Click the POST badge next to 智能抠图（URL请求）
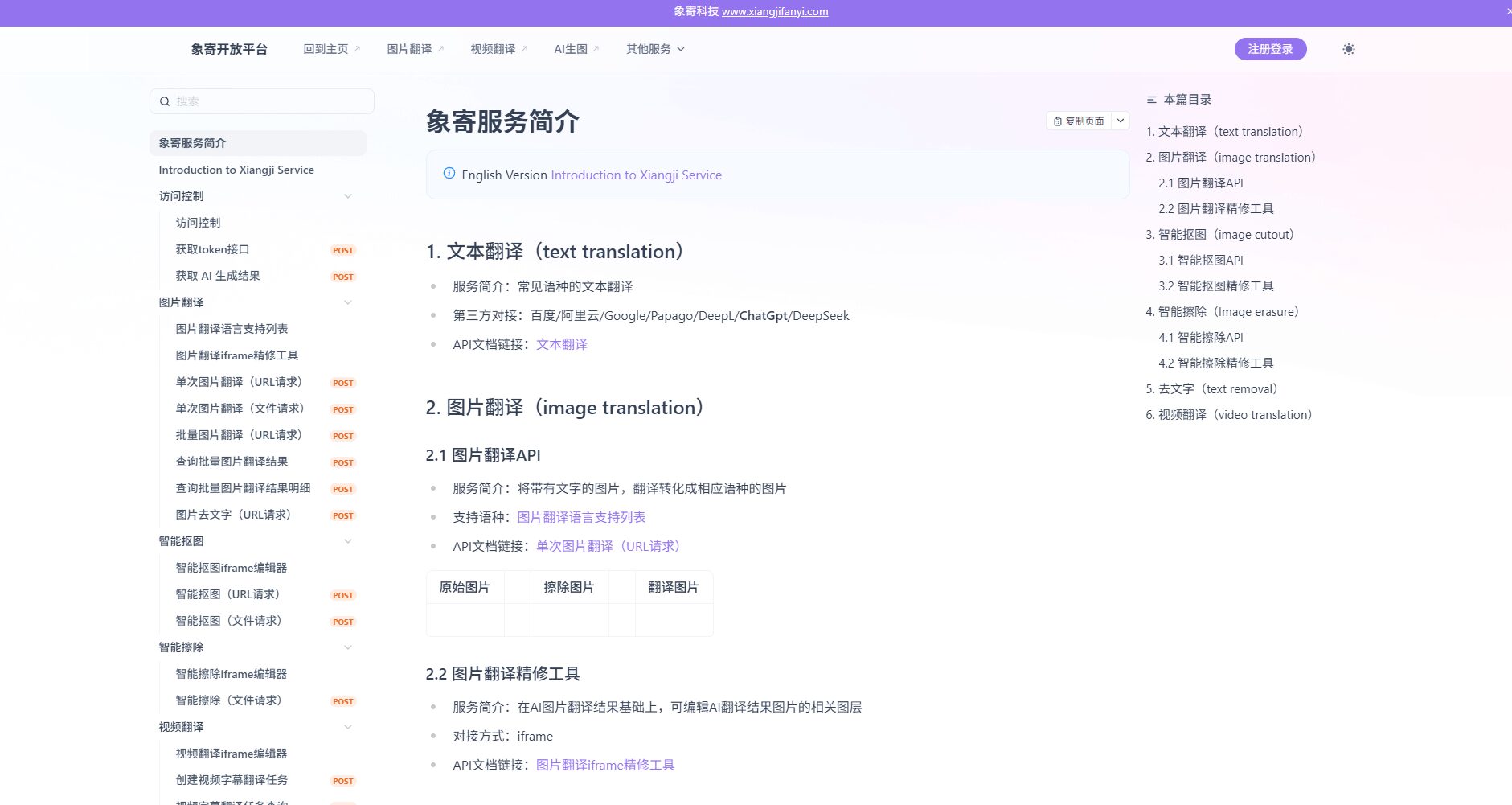The image size is (1512, 805). coord(342,595)
